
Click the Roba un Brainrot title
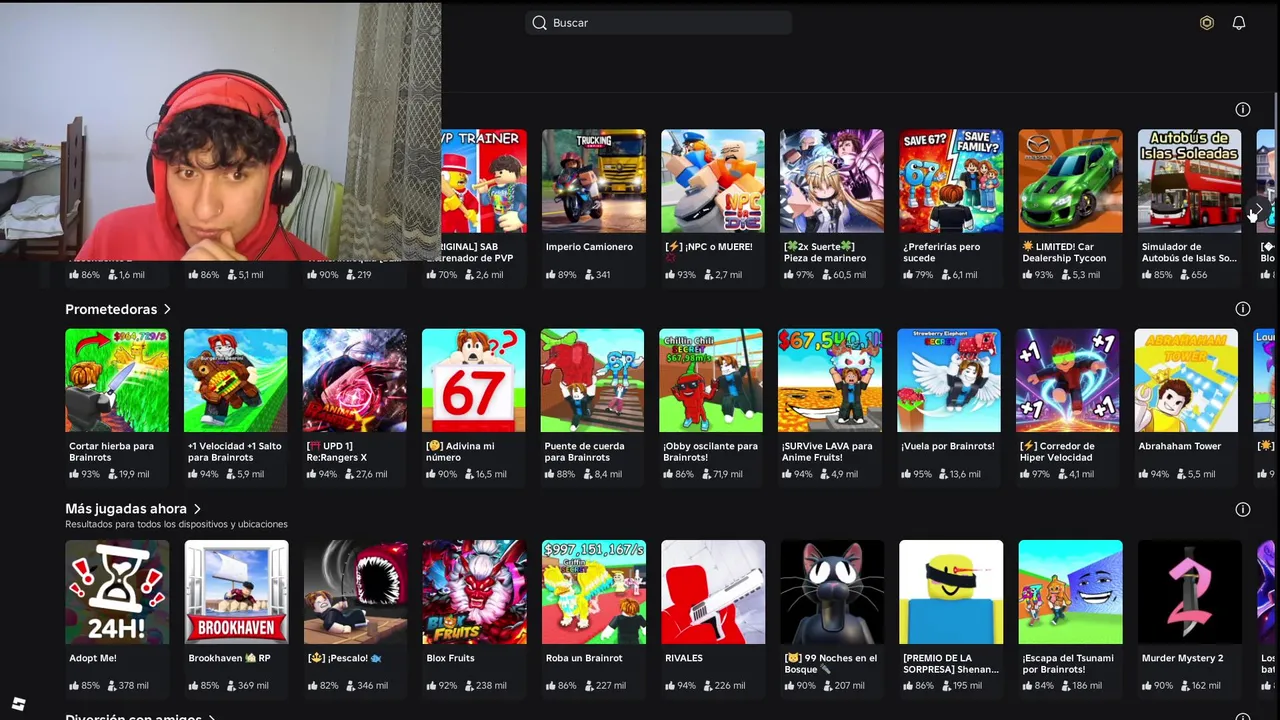coord(584,658)
